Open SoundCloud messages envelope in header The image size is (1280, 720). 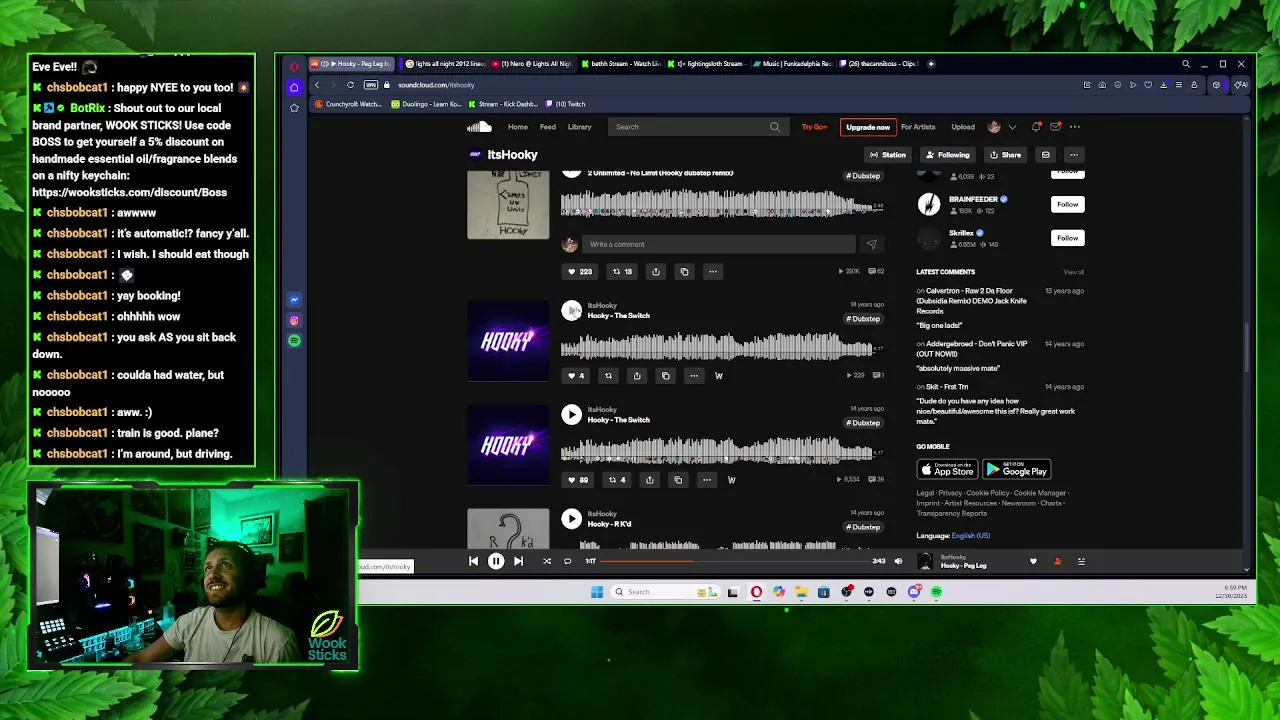click(1055, 127)
